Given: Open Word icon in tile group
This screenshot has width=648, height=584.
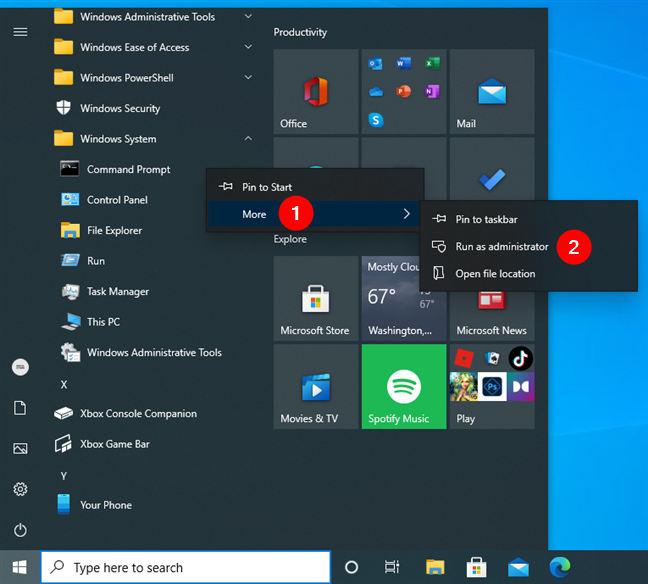Looking at the screenshot, I should [404, 64].
